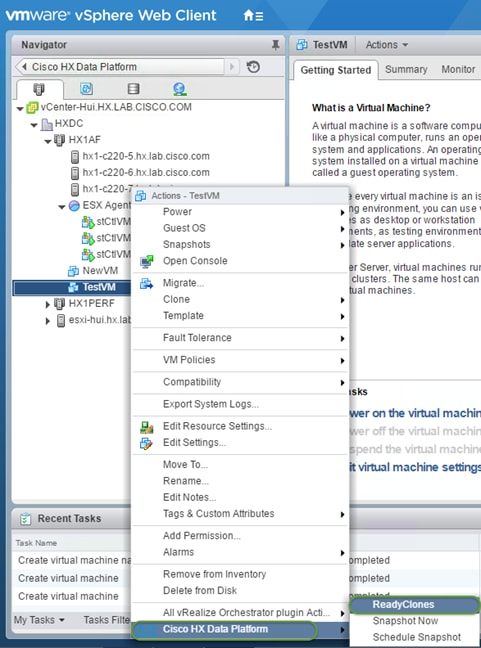Click the HX1AF cluster icon
This screenshot has height=648, width=481.
point(60,140)
